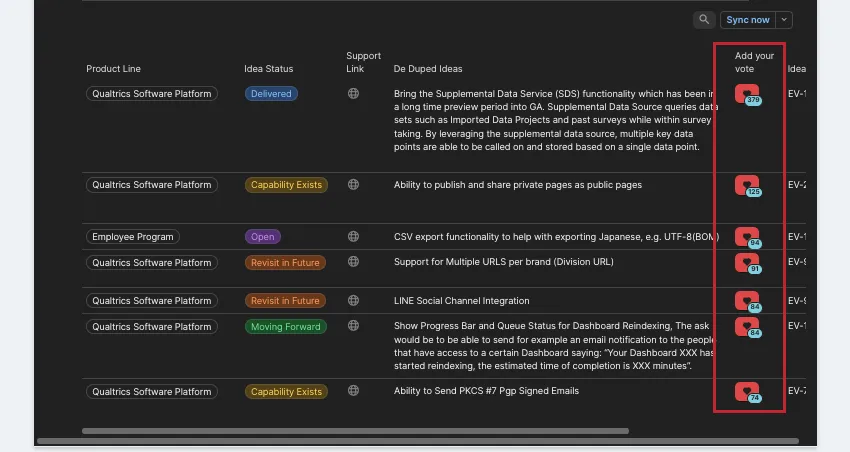Screen dimensions: 850x452
Task: Toggle heart vote on CSV export idea
Action: pos(746,236)
